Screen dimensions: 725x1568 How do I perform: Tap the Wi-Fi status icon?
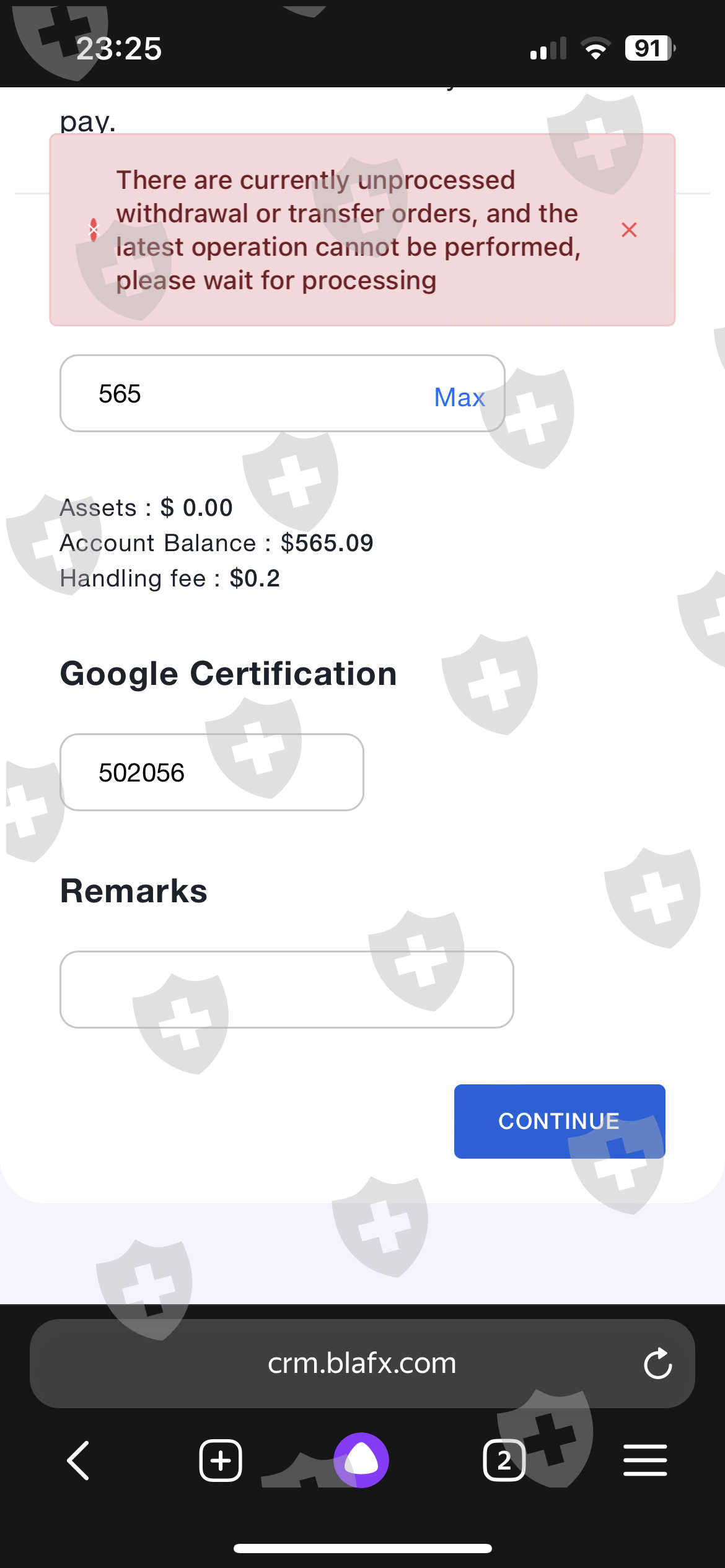tap(595, 48)
